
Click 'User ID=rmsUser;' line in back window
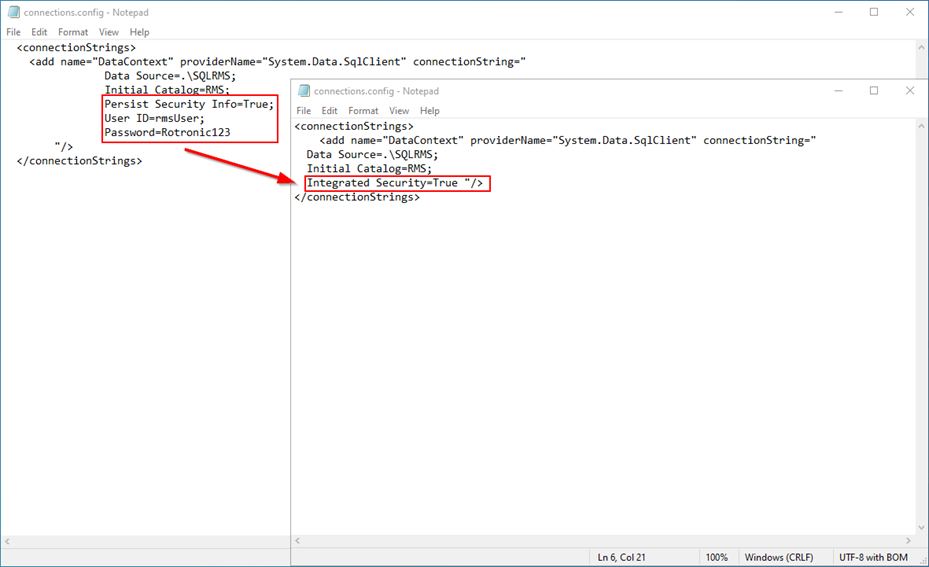pyautogui.click(x=154, y=118)
